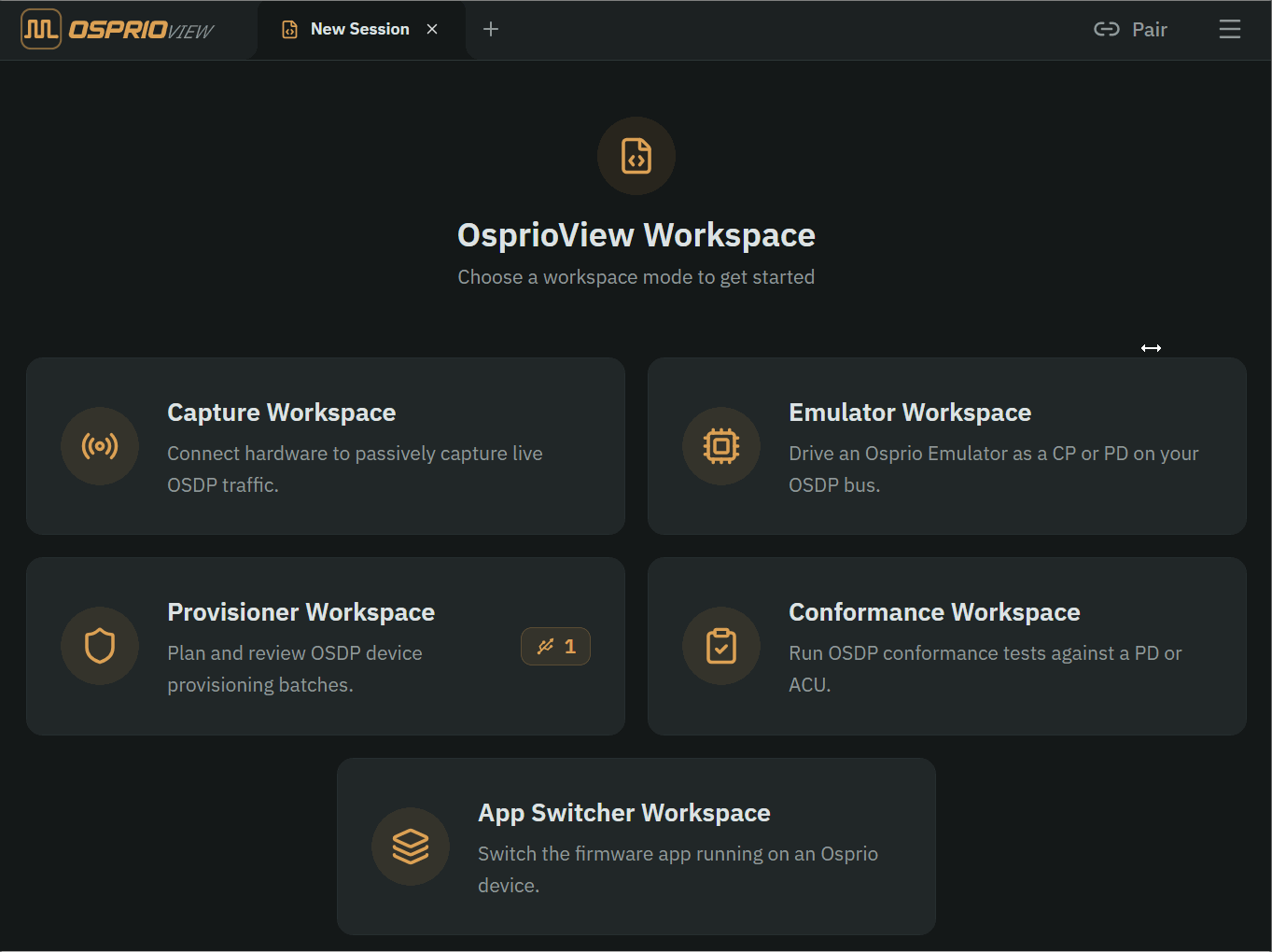Open the hamburger menu
The image size is (1272, 952).
(x=1229, y=29)
